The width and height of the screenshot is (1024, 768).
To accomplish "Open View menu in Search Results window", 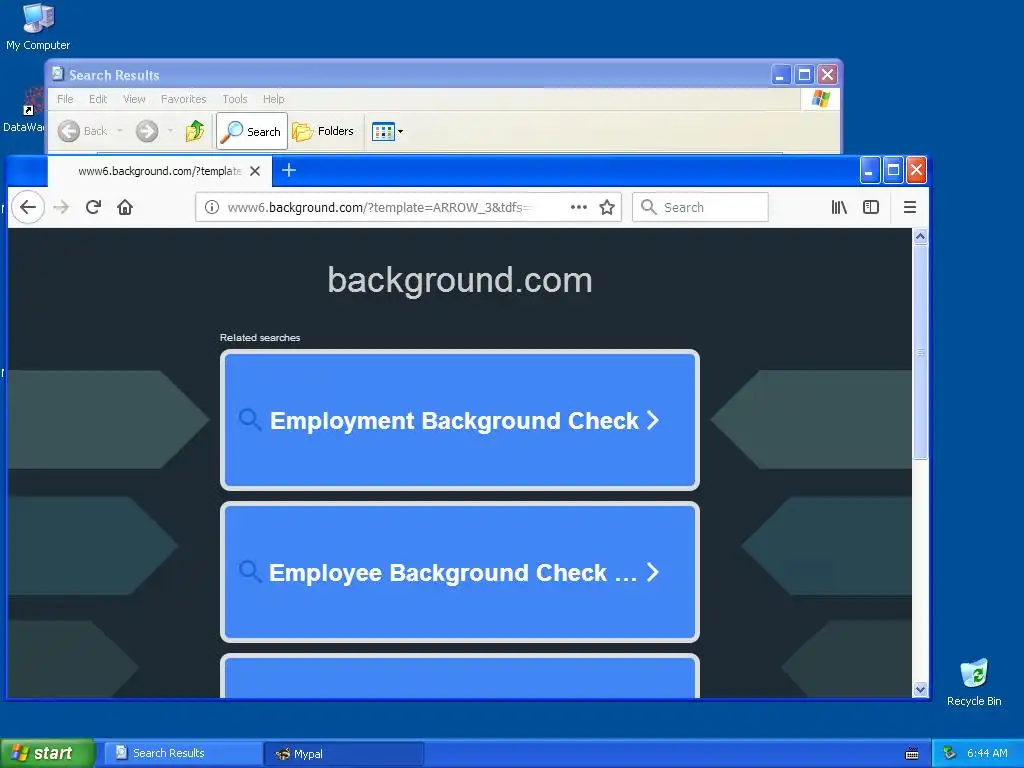I will pyautogui.click(x=134, y=99).
